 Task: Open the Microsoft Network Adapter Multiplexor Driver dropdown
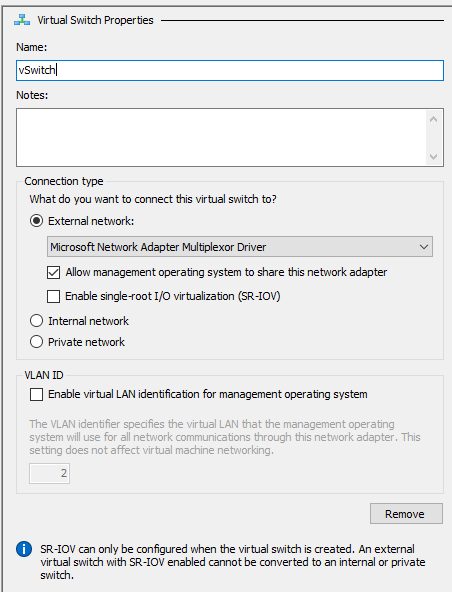[x=240, y=247]
